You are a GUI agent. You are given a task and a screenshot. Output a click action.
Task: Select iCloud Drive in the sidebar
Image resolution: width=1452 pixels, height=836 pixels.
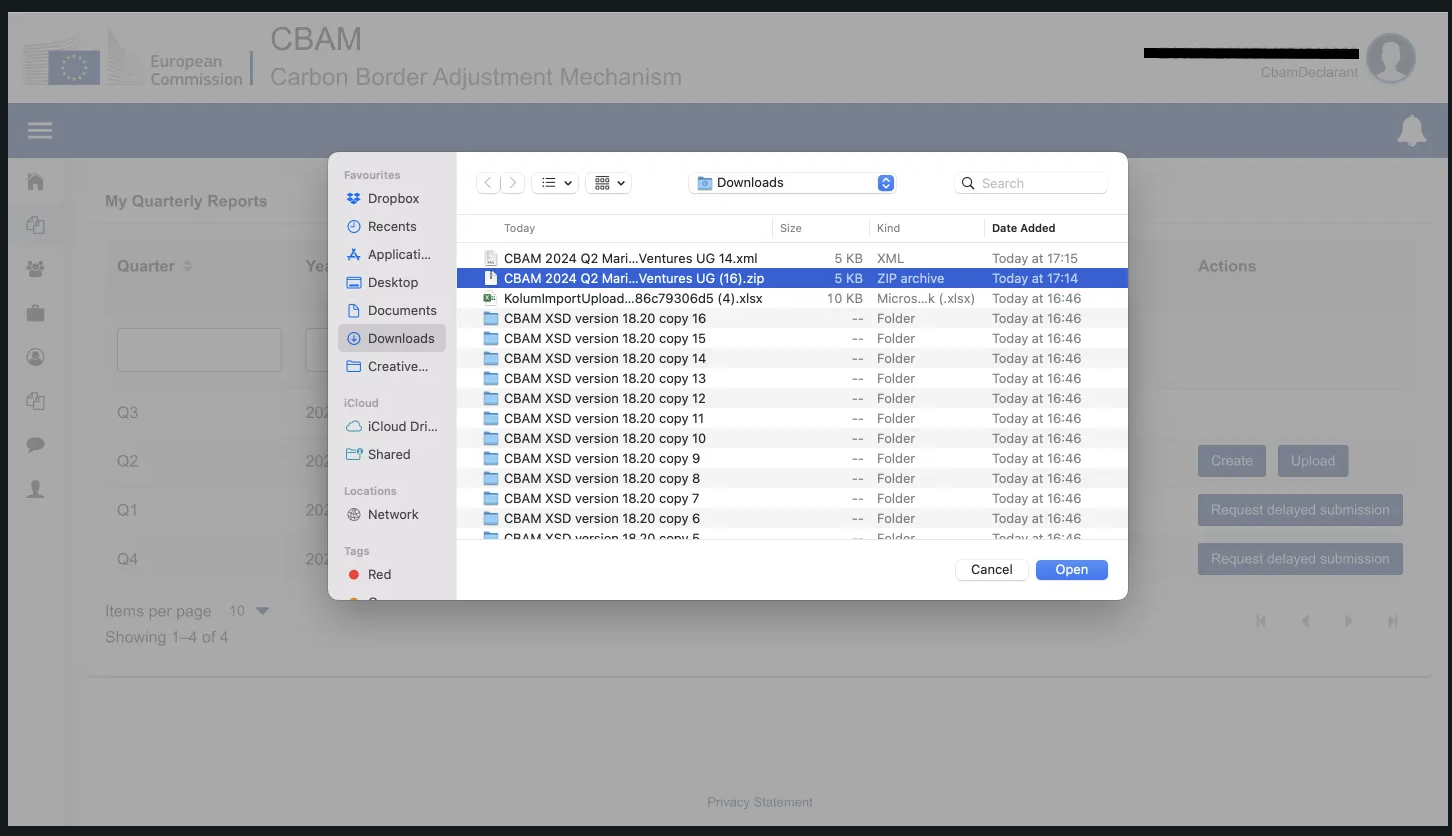coord(401,426)
